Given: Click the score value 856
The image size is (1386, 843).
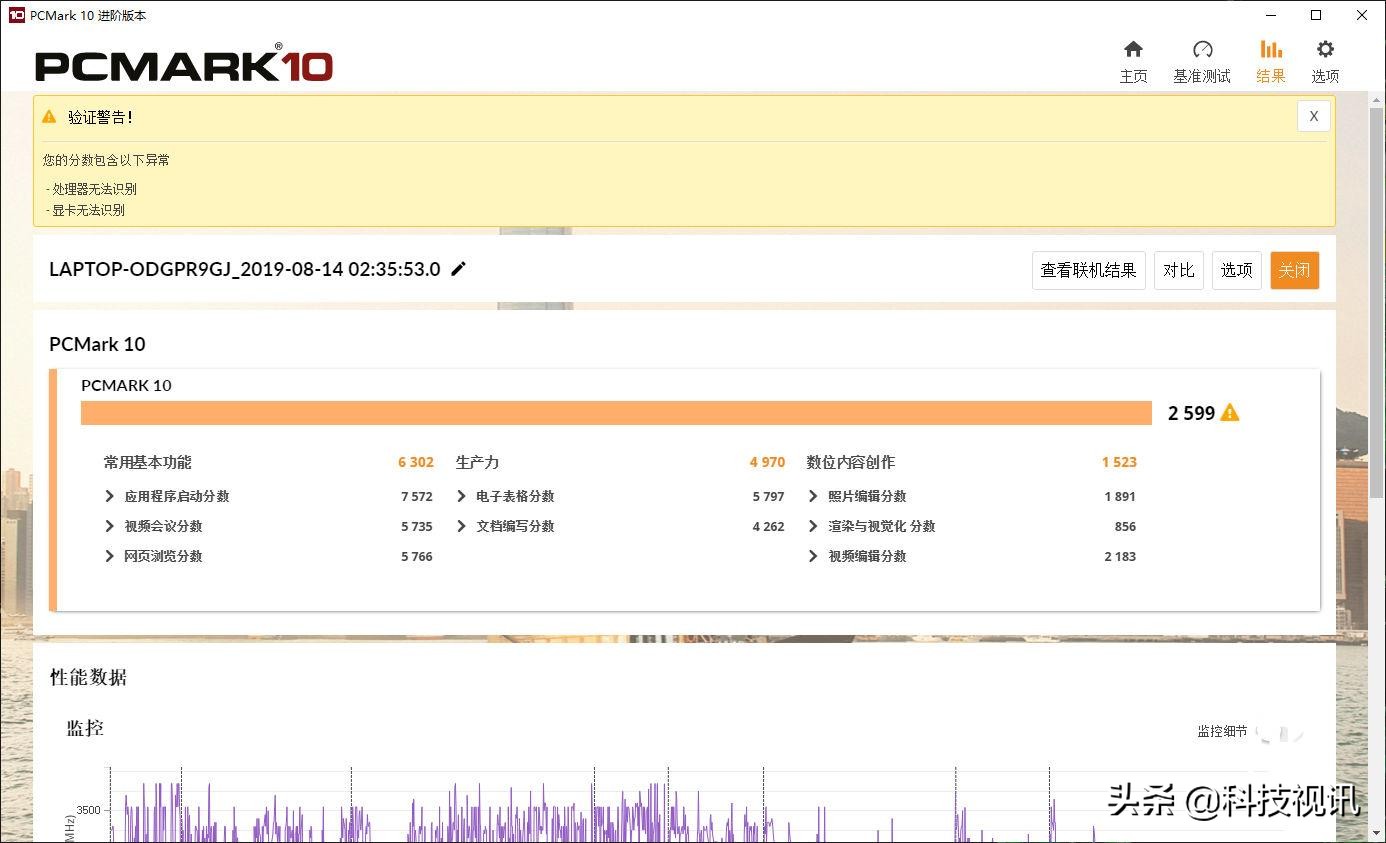Looking at the screenshot, I should (1125, 526).
